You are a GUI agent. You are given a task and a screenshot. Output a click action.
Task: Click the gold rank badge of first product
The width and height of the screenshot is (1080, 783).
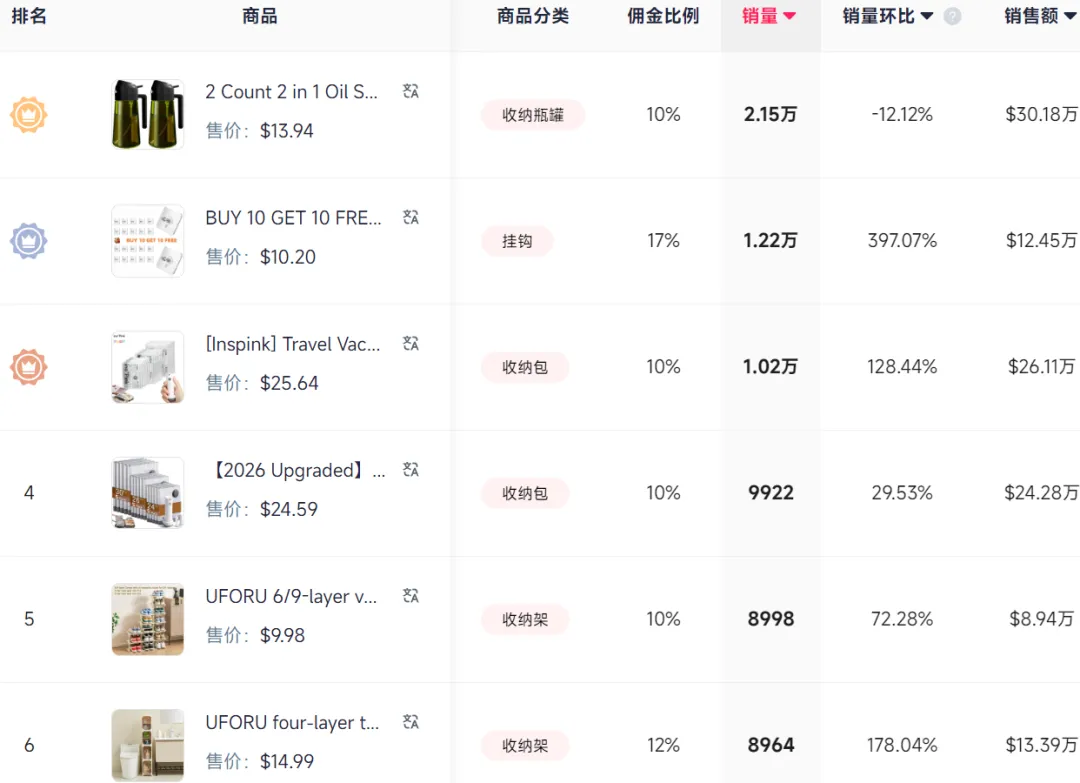[x=29, y=114]
